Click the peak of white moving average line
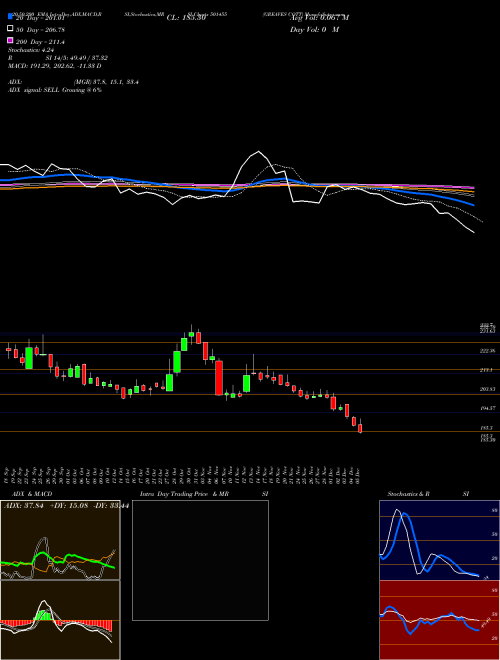The image size is (500, 660). point(258,152)
